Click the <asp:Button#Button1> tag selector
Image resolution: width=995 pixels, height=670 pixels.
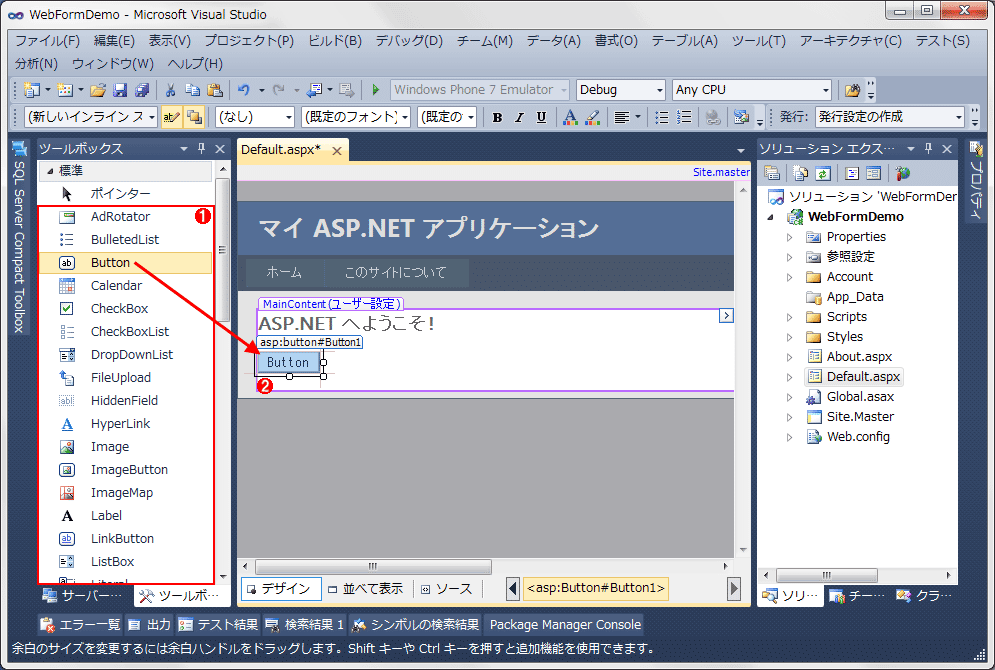point(596,588)
